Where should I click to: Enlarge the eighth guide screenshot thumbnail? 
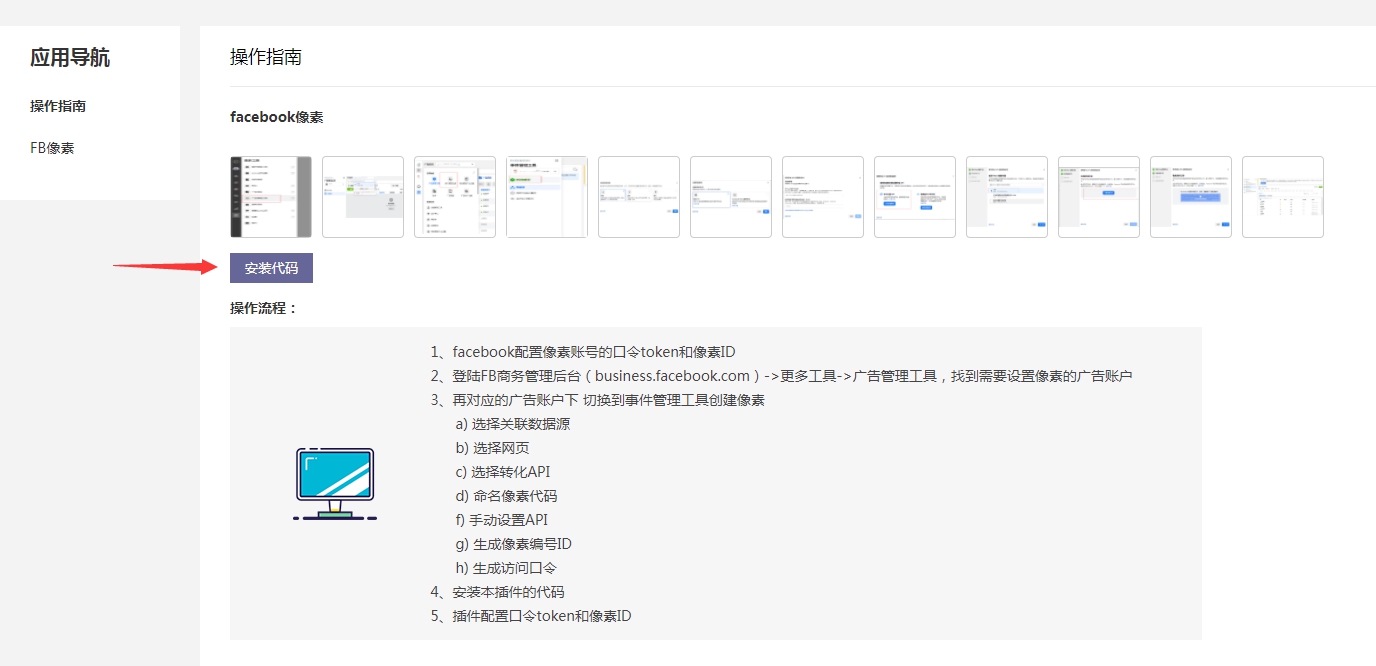[x=915, y=197]
